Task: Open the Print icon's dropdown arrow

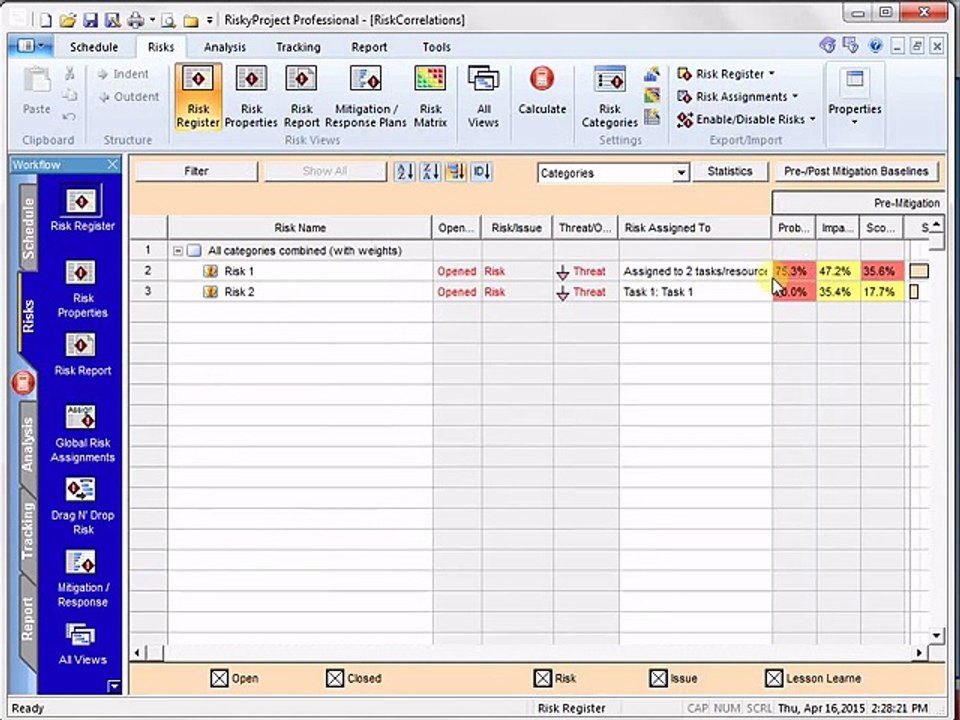Action: tap(152, 21)
